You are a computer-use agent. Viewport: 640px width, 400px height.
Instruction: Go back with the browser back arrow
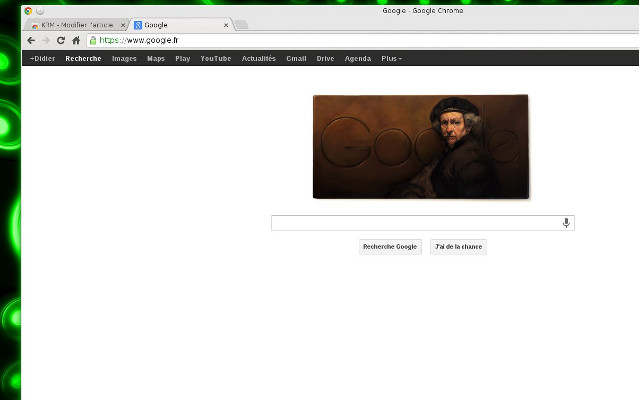(31, 40)
